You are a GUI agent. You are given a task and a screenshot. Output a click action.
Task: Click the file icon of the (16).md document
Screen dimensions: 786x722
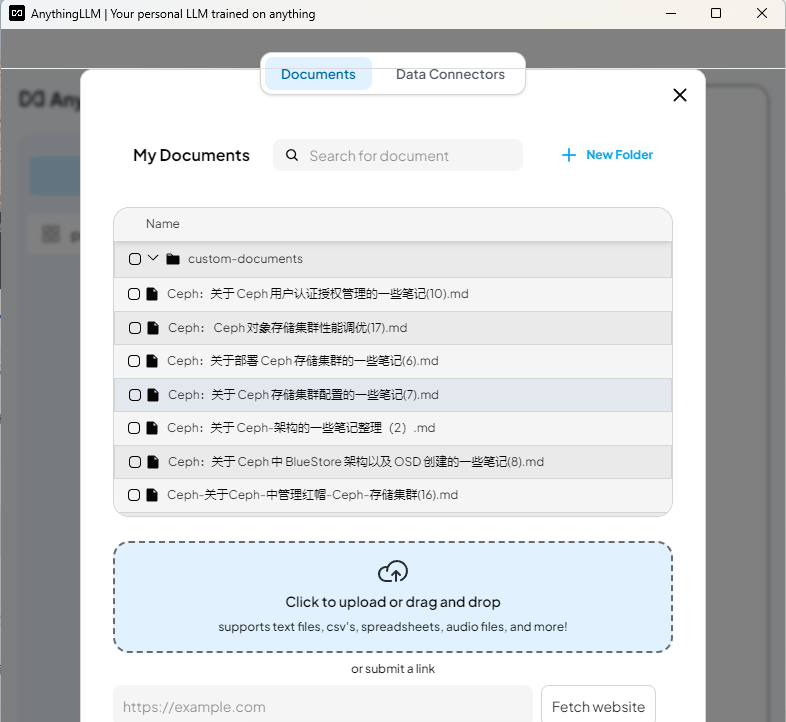click(x=152, y=495)
